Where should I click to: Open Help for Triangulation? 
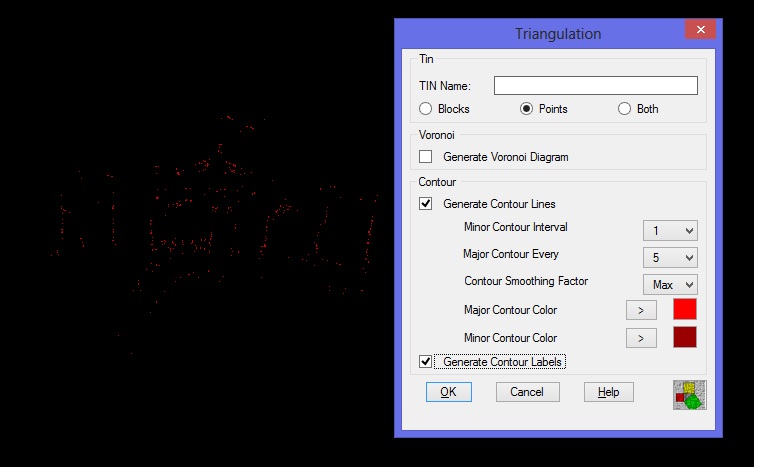click(609, 392)
